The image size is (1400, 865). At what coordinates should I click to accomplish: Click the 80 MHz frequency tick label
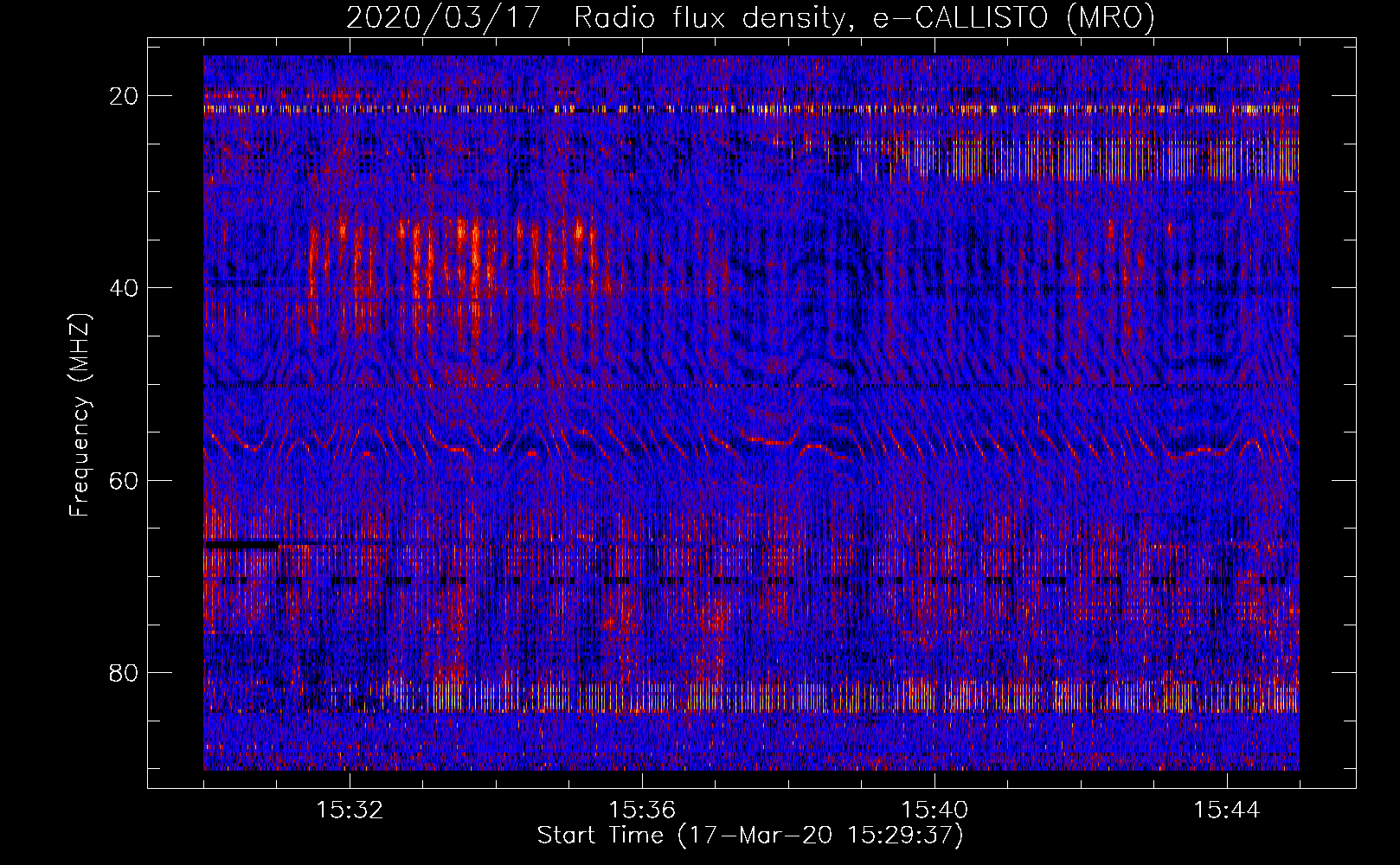point(125,672)
